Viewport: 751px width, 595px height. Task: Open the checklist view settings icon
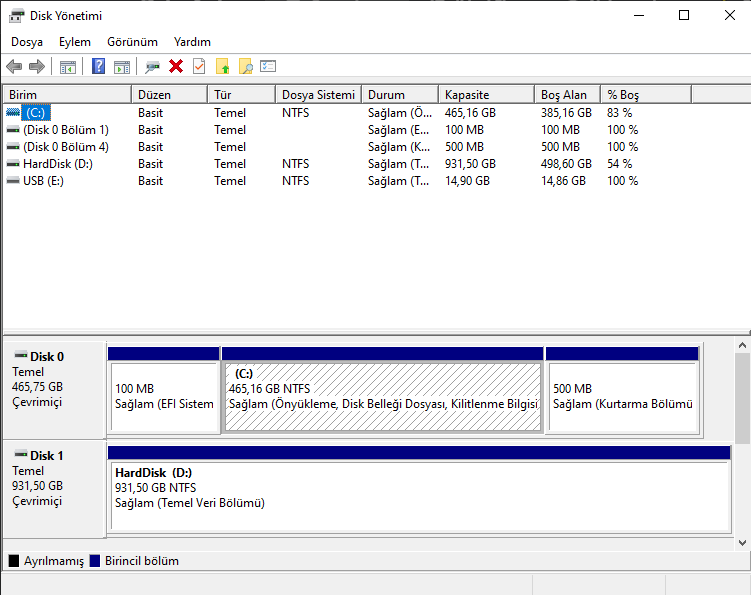pos(268,66)
